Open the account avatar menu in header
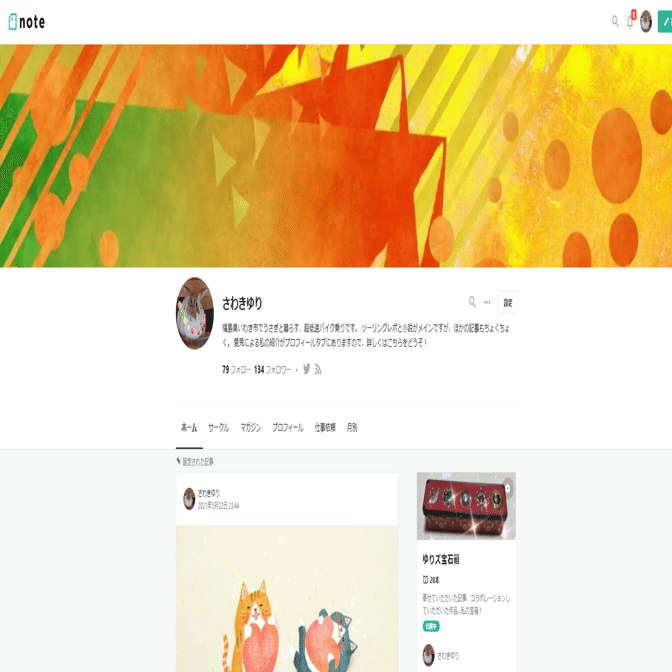The height and width of the screenshot is (672, 672). point(646,21)
